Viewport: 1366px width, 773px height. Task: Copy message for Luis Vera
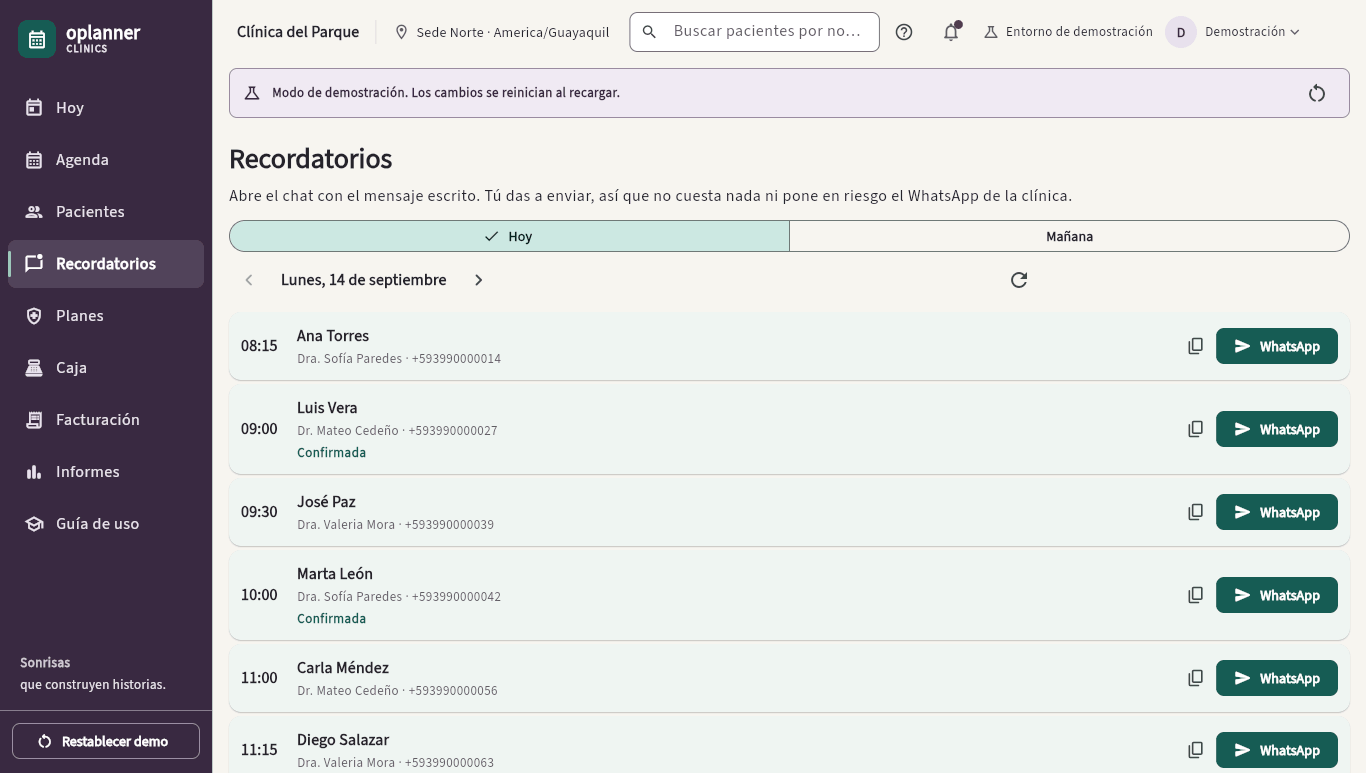point(1195,429)
